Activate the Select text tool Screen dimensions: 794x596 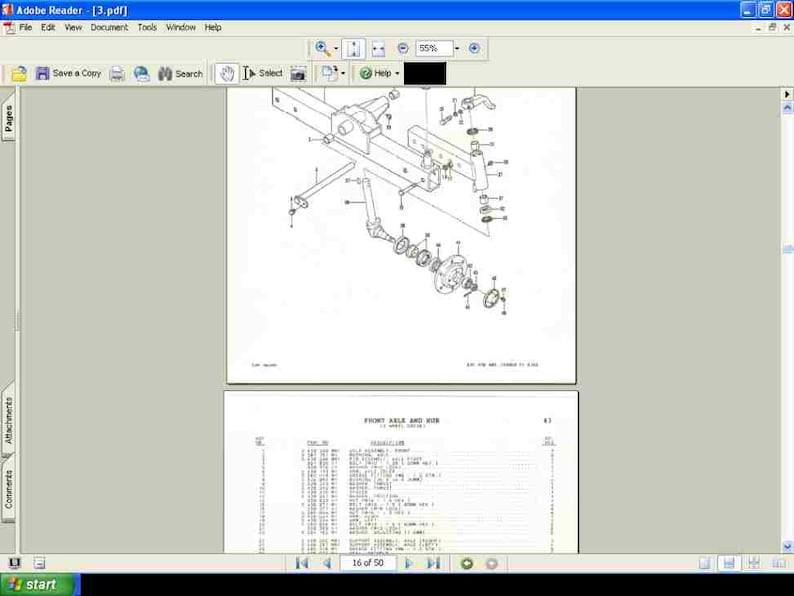pyautogui.click(x=262, y=74)
